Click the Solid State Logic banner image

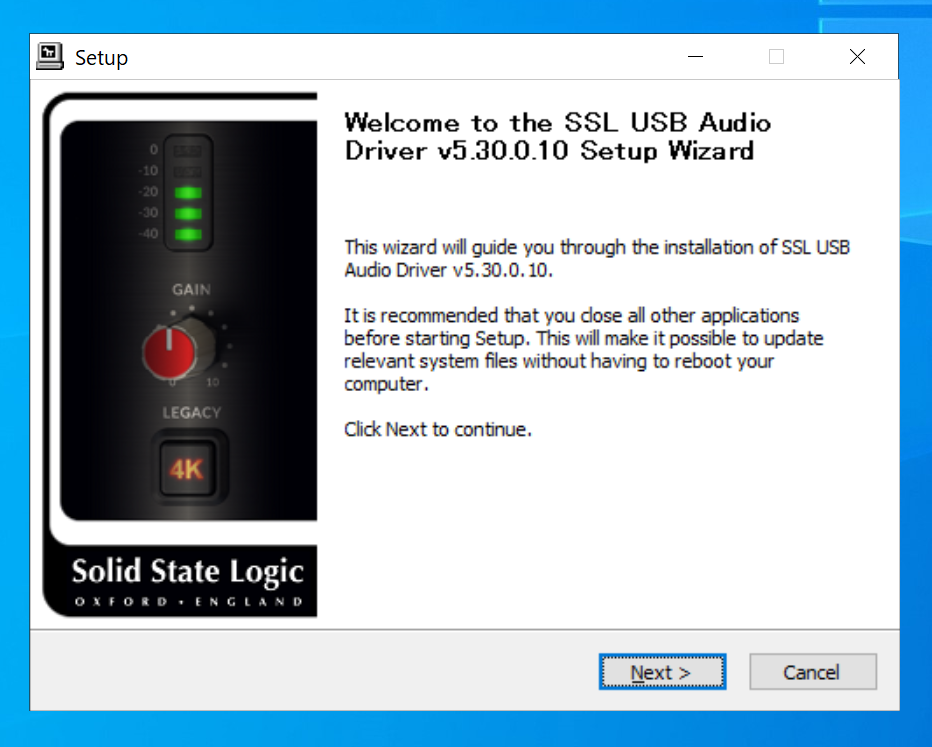coord(180,355)
